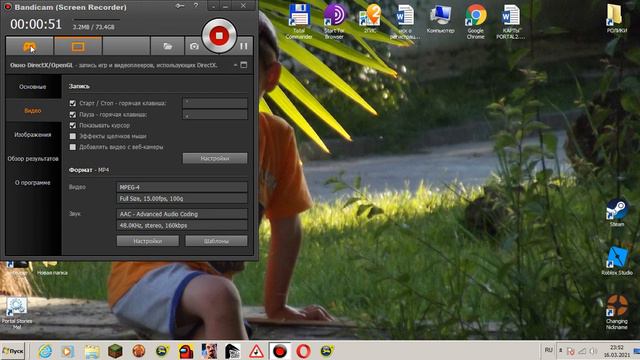
Task: Click AAC - Advanced Audio Coding field
Action: click(x=182, y=214)
